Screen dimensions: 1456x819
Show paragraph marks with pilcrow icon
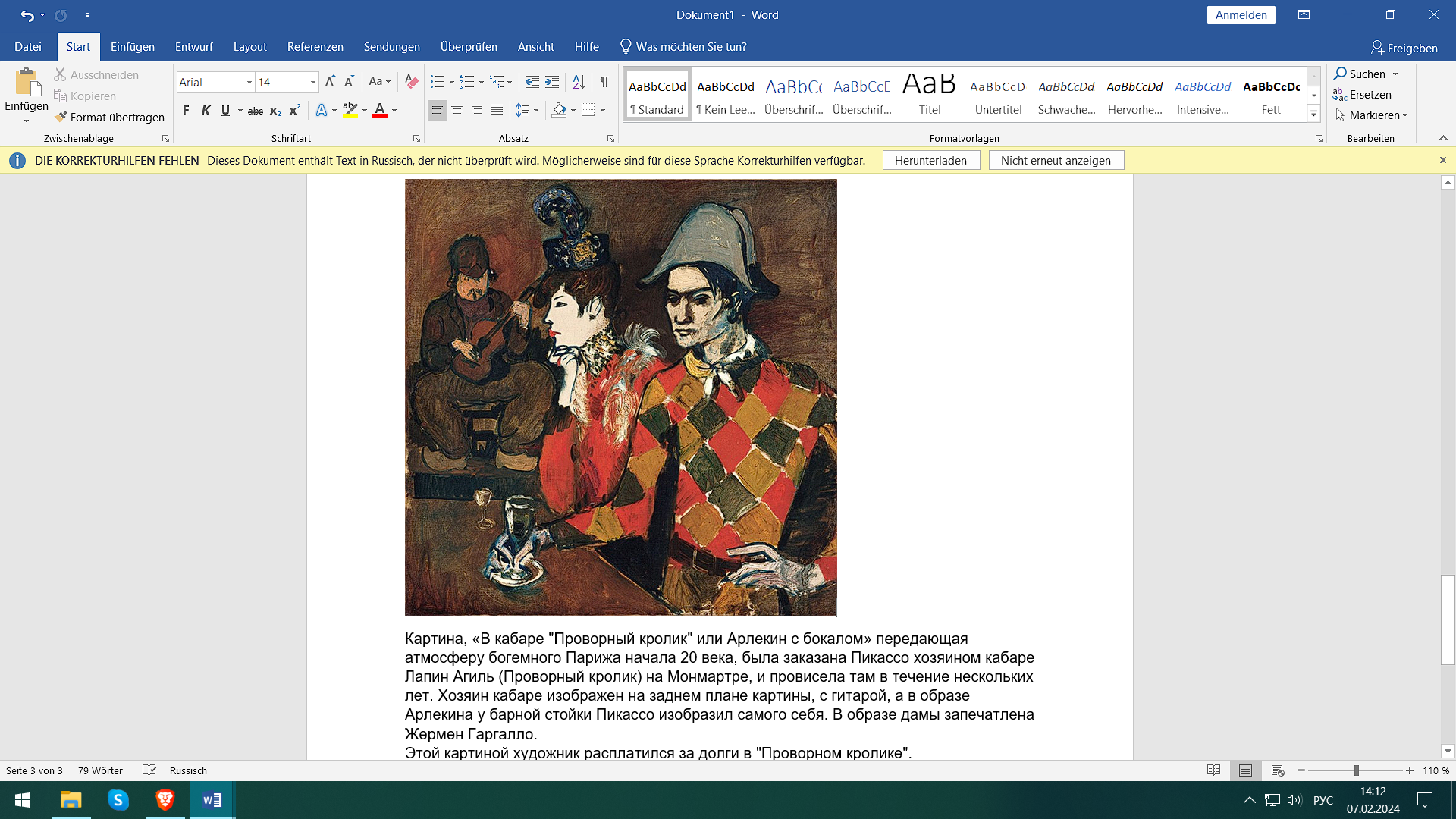(x=604, y=82)
